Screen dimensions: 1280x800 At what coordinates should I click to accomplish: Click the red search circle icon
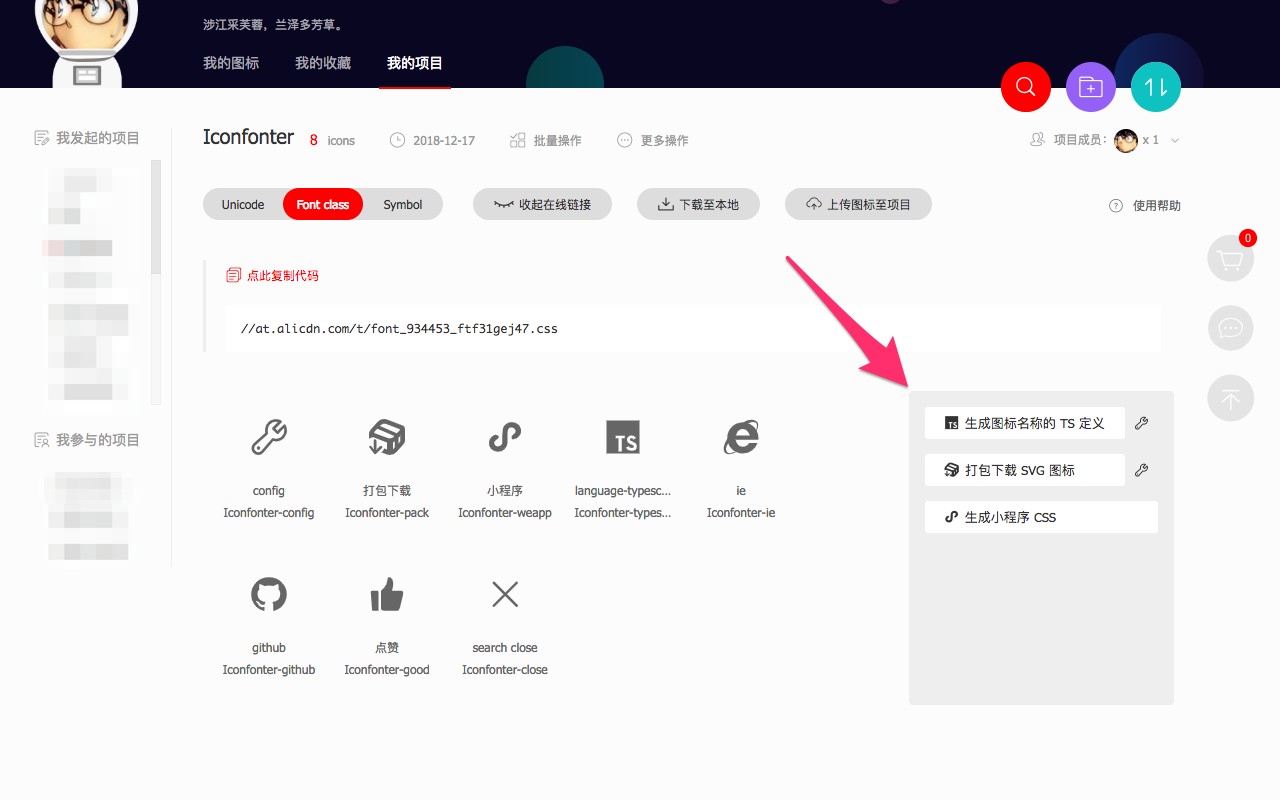point(1025,87)
